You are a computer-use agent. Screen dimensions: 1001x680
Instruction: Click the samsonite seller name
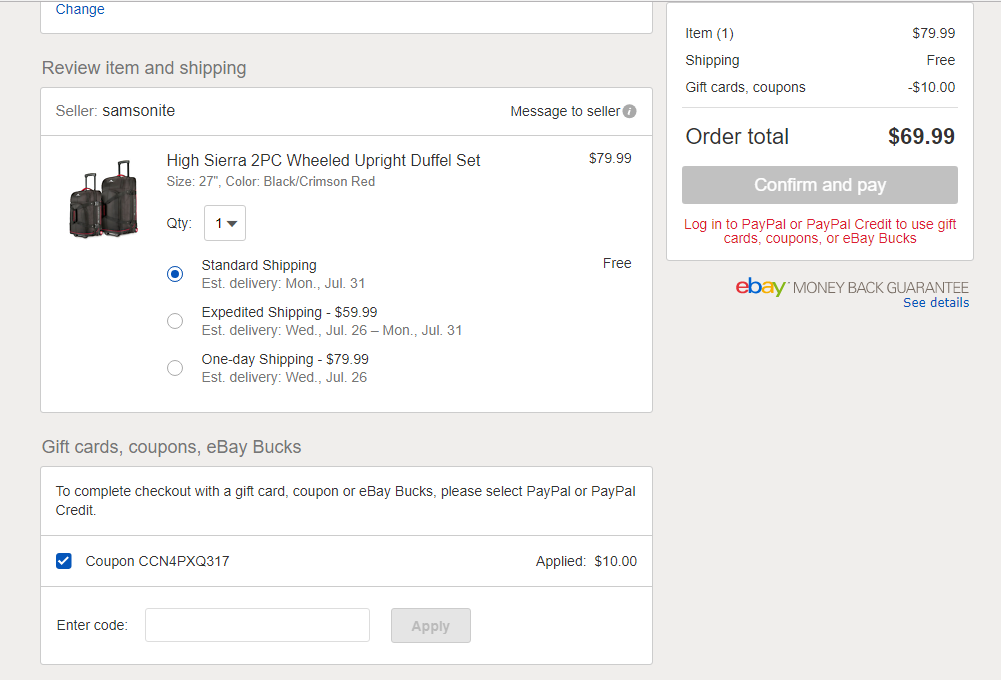click(x=138, y=111)
